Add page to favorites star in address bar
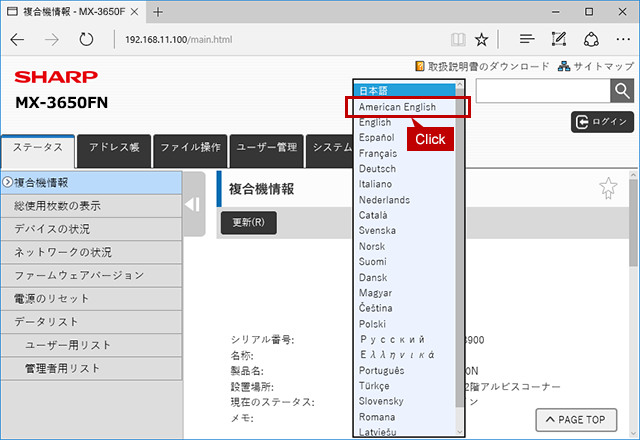The height and width of the screenshot is (440, 640). [482, 40]
